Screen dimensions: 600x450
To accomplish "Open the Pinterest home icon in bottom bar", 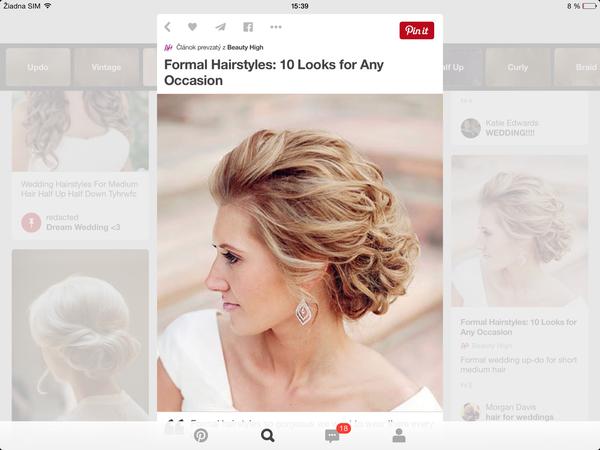I will tap(201, 435).
